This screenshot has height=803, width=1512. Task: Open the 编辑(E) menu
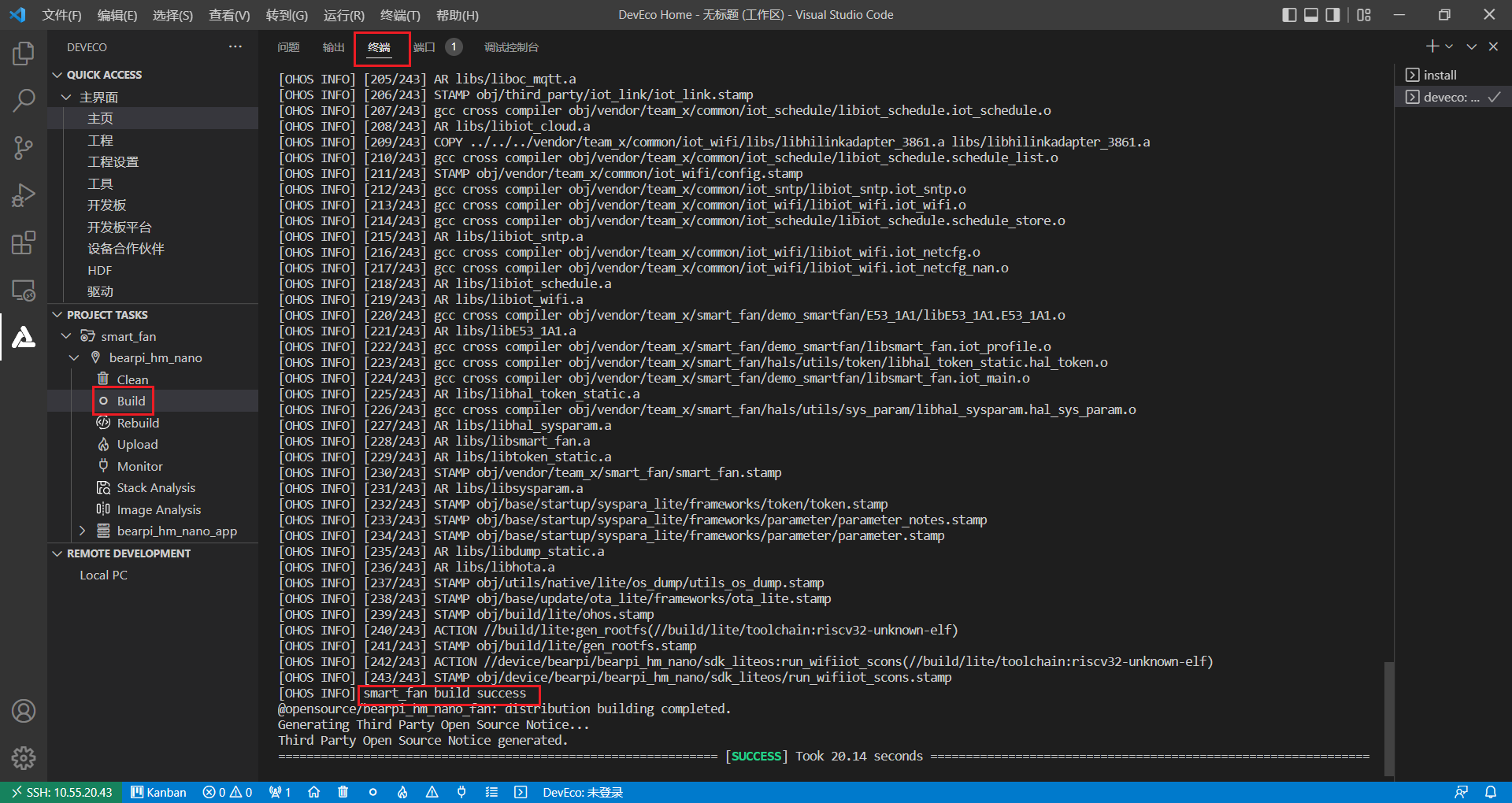click(117, 15)
